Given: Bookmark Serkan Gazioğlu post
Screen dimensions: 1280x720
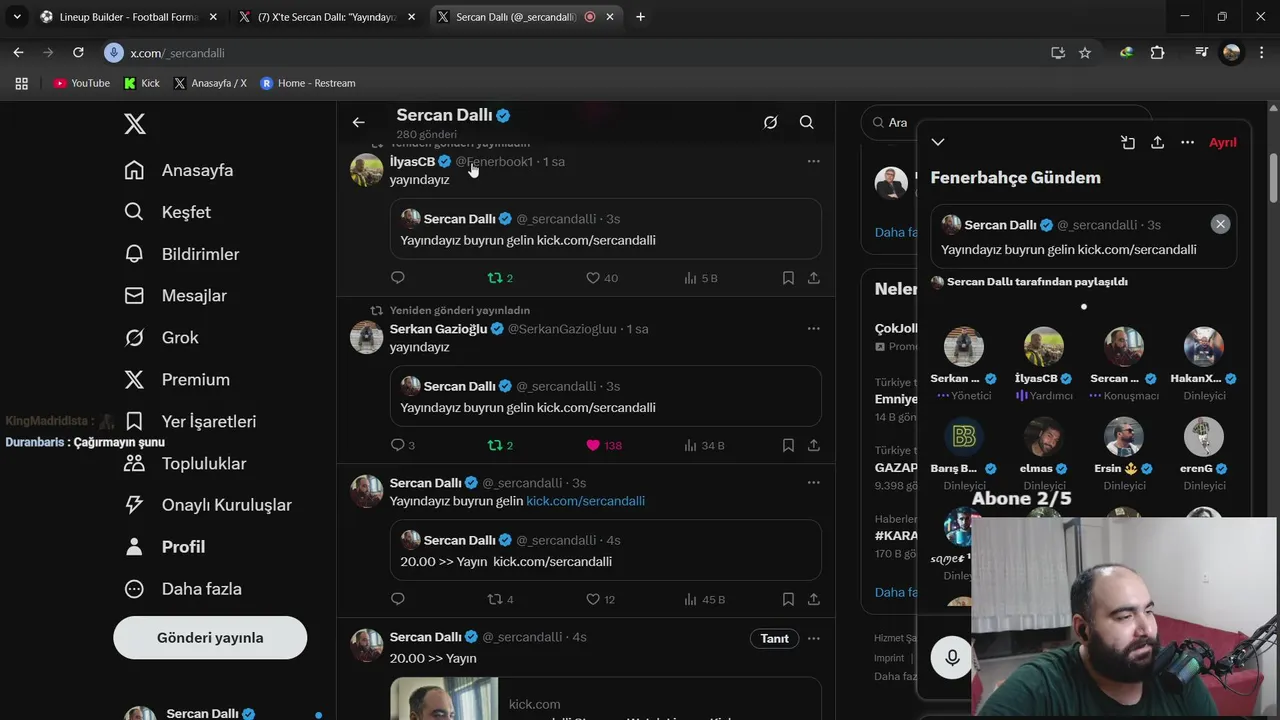Looking at the screenshot, I should (788, 445).
